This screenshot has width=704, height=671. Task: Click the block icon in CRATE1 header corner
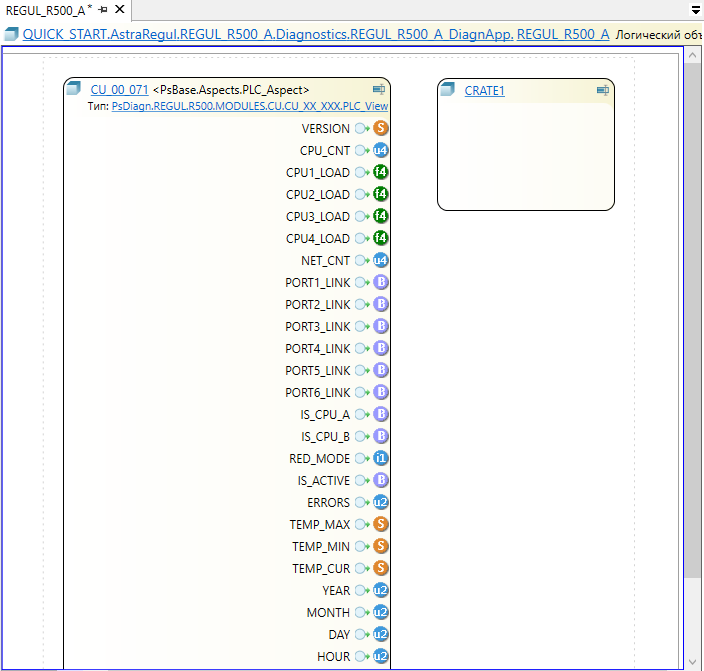coord(602,91)
